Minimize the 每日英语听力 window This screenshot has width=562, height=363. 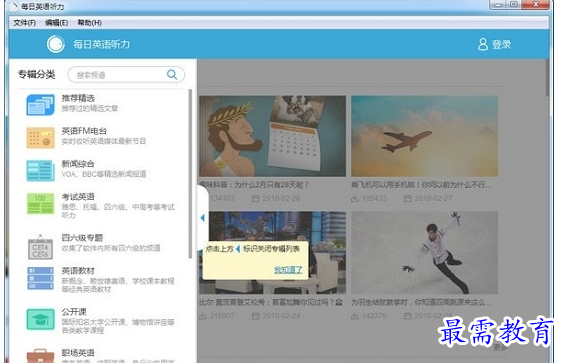click(498, 5)
